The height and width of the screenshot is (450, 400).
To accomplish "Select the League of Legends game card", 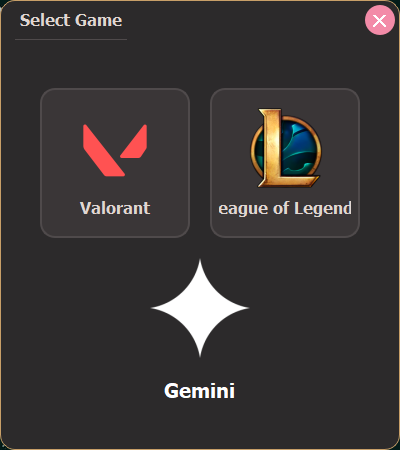I will pos(285,163).
